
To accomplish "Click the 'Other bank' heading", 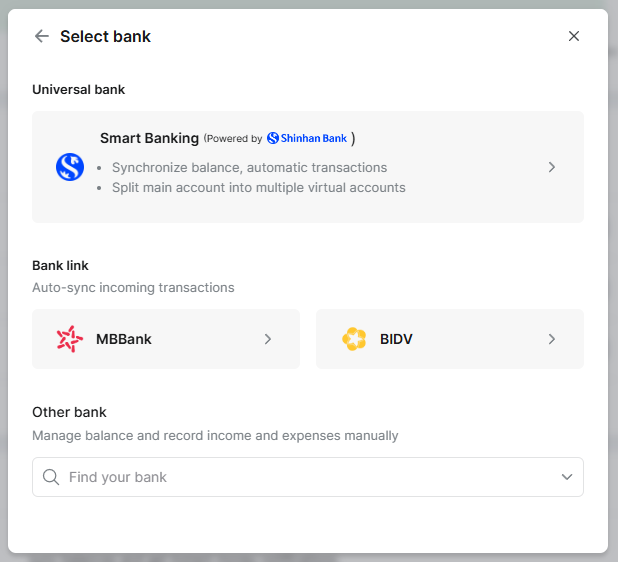I will tap(69, 412).
